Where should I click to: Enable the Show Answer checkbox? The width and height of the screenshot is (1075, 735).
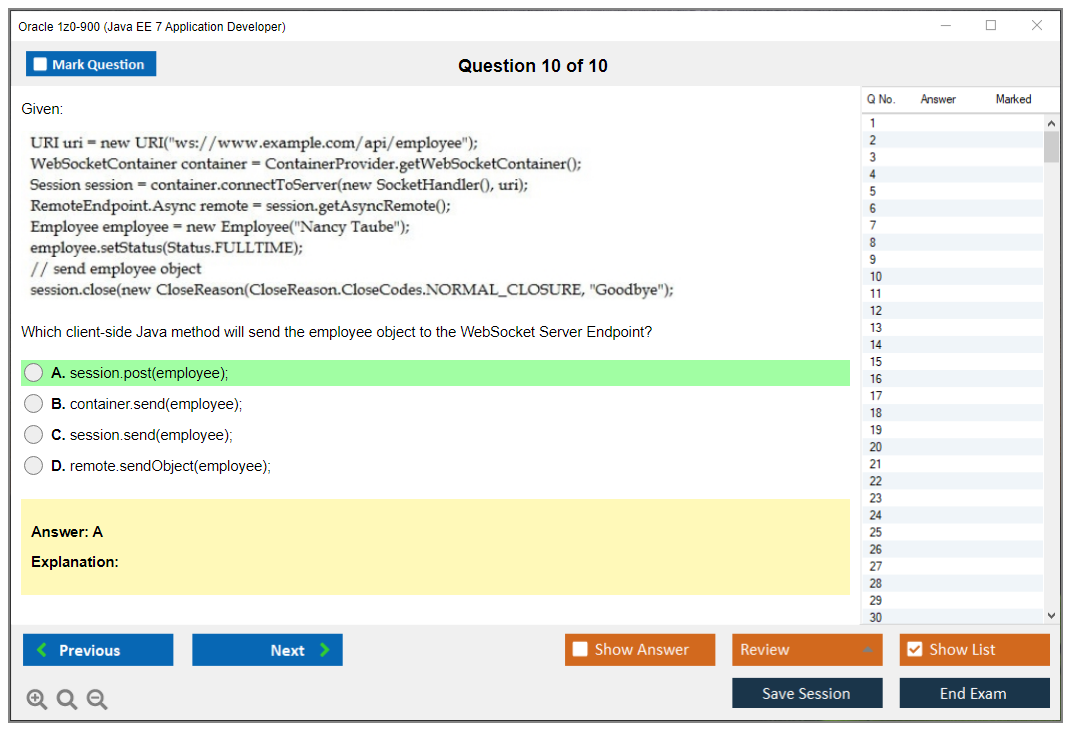click(x=578, y=649)
